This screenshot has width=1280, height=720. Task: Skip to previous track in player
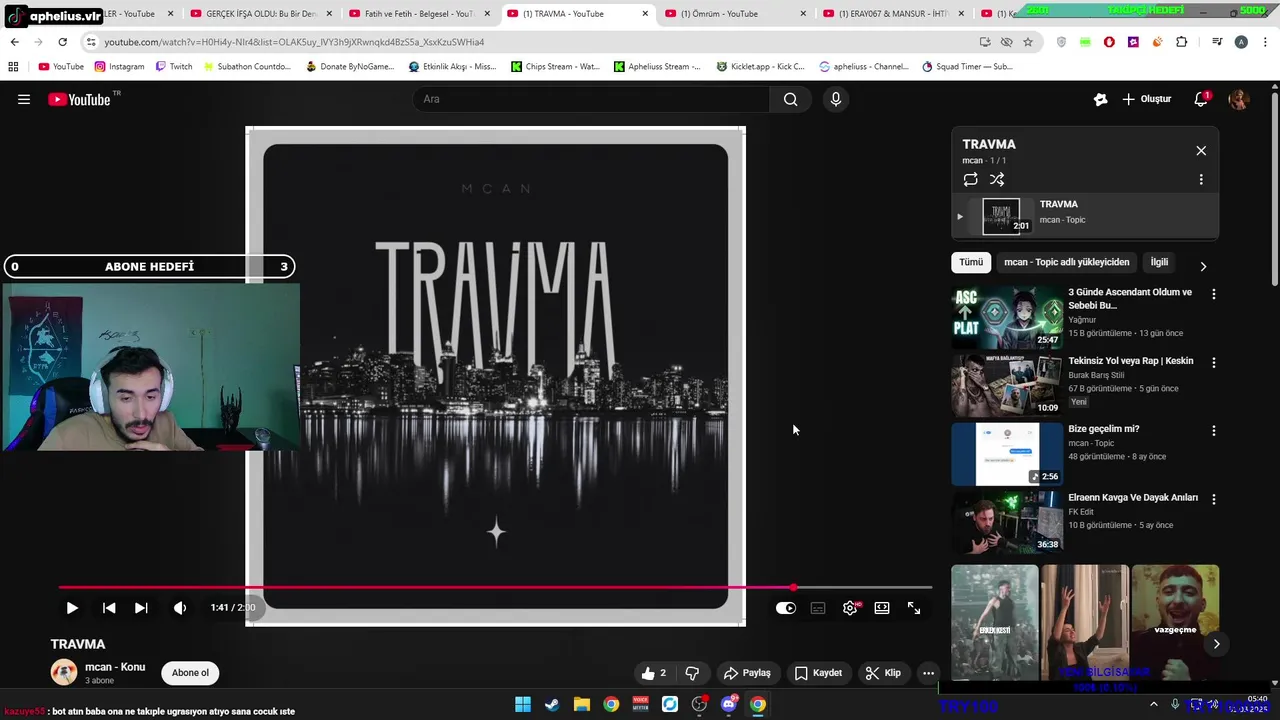pos(109,608)
